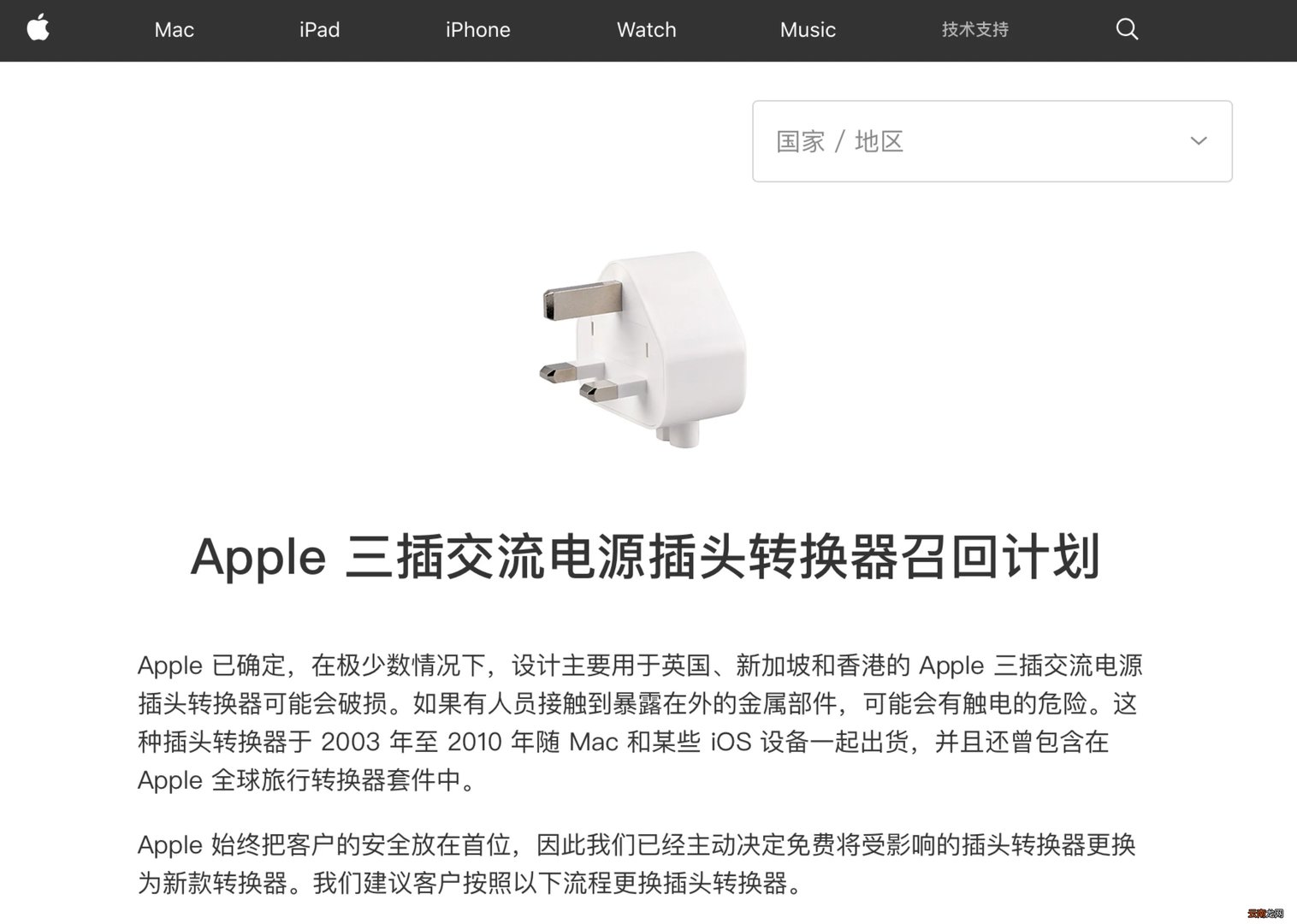The height and width of the screenshot is (924, 1297).
Task: Click the phrase Apple 全球旅行转换器套件中
Action: tap(299, 780)
